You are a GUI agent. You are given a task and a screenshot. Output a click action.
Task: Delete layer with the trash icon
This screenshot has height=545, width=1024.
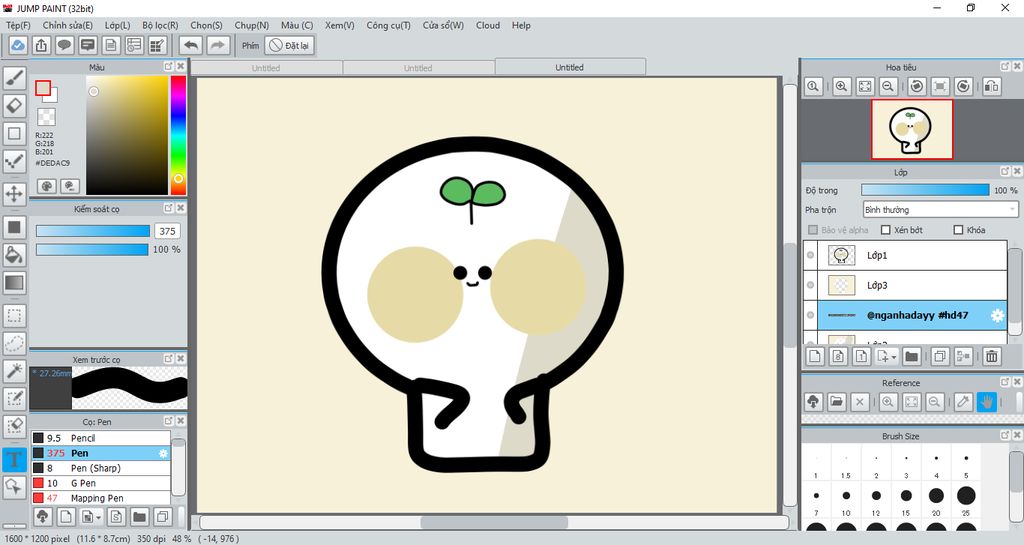point(991,356)
